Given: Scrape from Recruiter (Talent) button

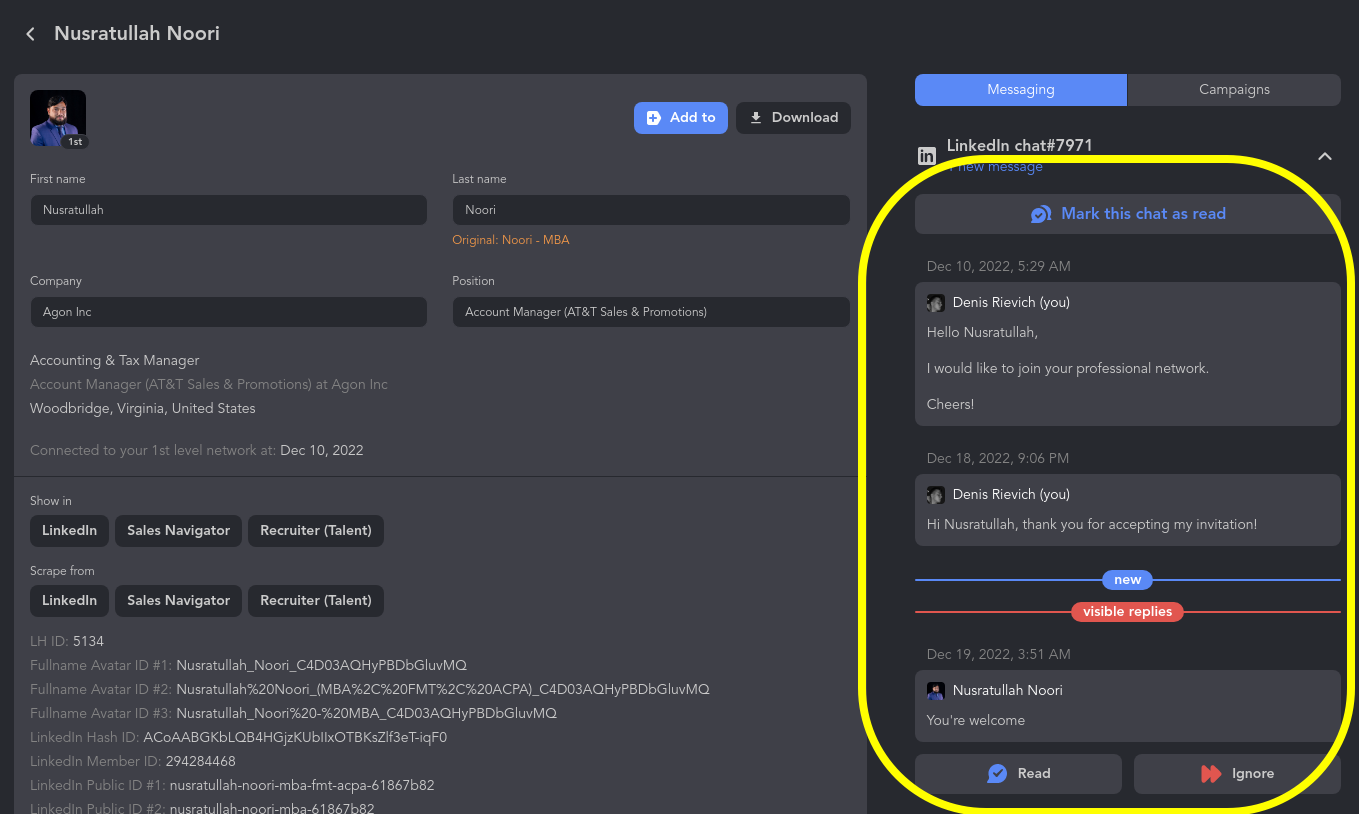Looking at the screenshot, I should tap(316, 601).
